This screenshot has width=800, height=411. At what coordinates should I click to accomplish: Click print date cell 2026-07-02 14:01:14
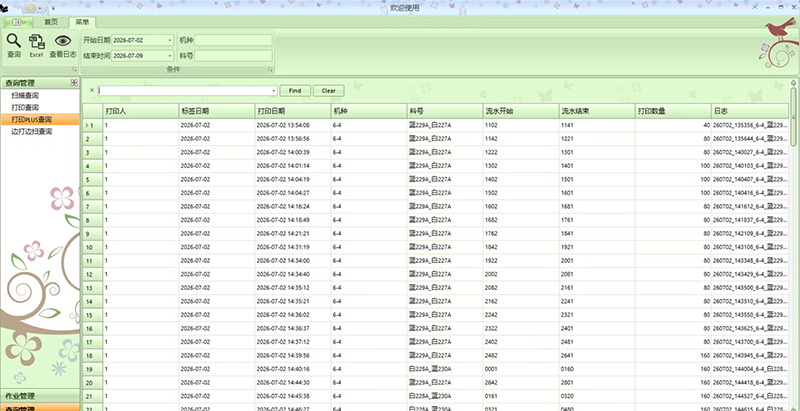293,166
